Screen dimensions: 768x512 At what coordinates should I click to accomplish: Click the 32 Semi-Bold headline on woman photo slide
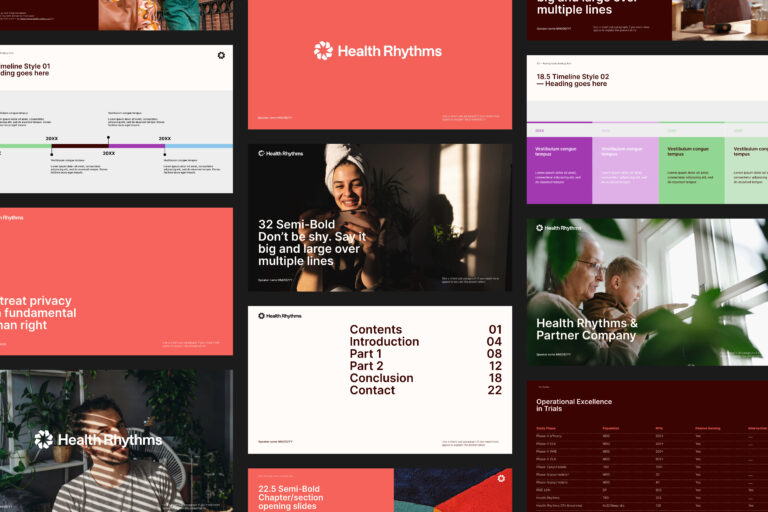coord(312,243)
